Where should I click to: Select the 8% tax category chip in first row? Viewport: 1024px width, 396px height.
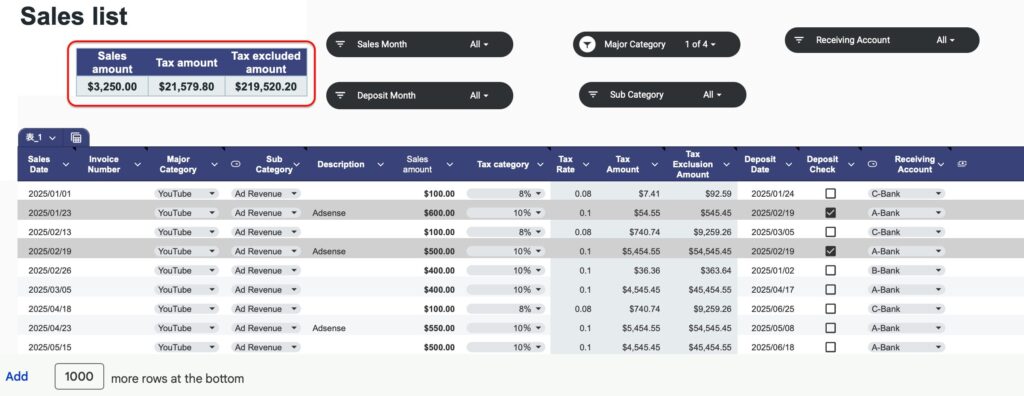tap(507, 193)
